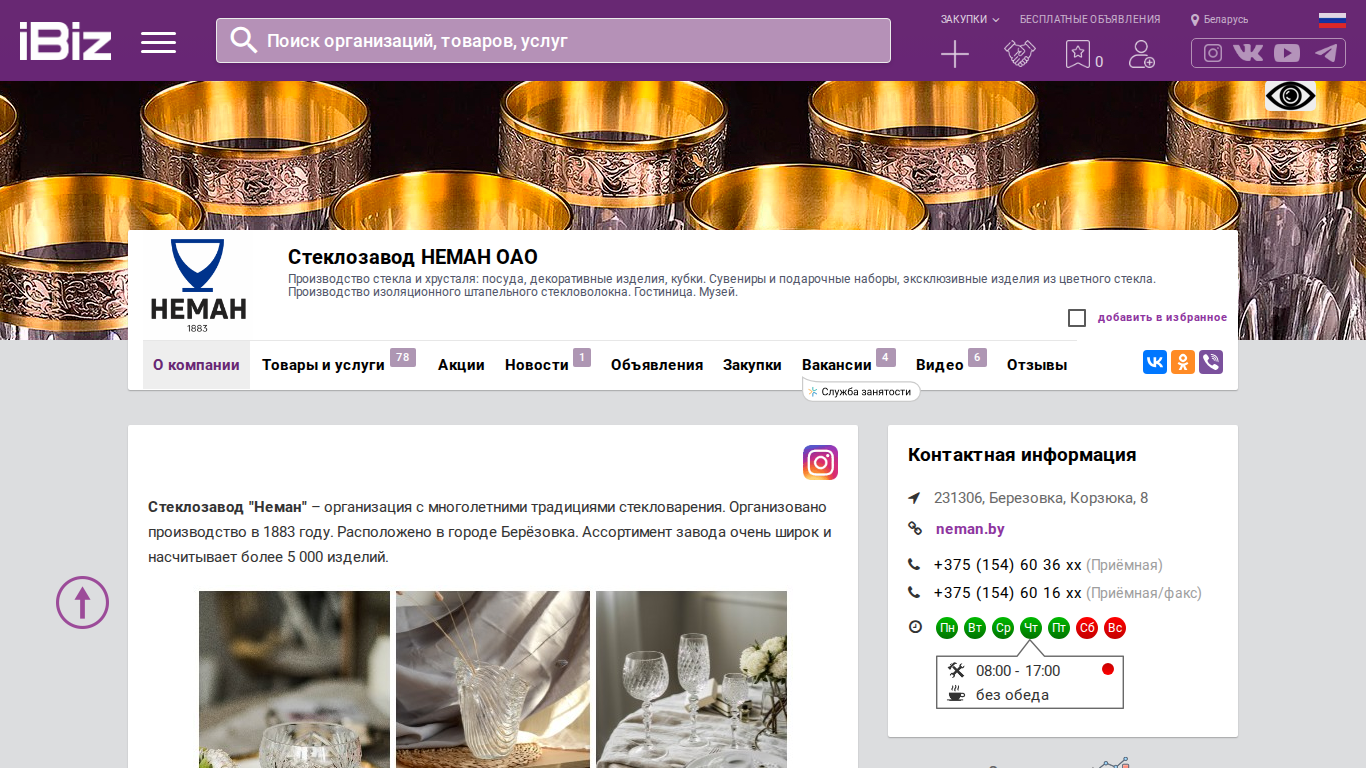The width and height of the screenshot is (1366, 768).
Task: Reveal fax phone +375 (154) 60 16 xx
Action: click(x=1008, y=593)
